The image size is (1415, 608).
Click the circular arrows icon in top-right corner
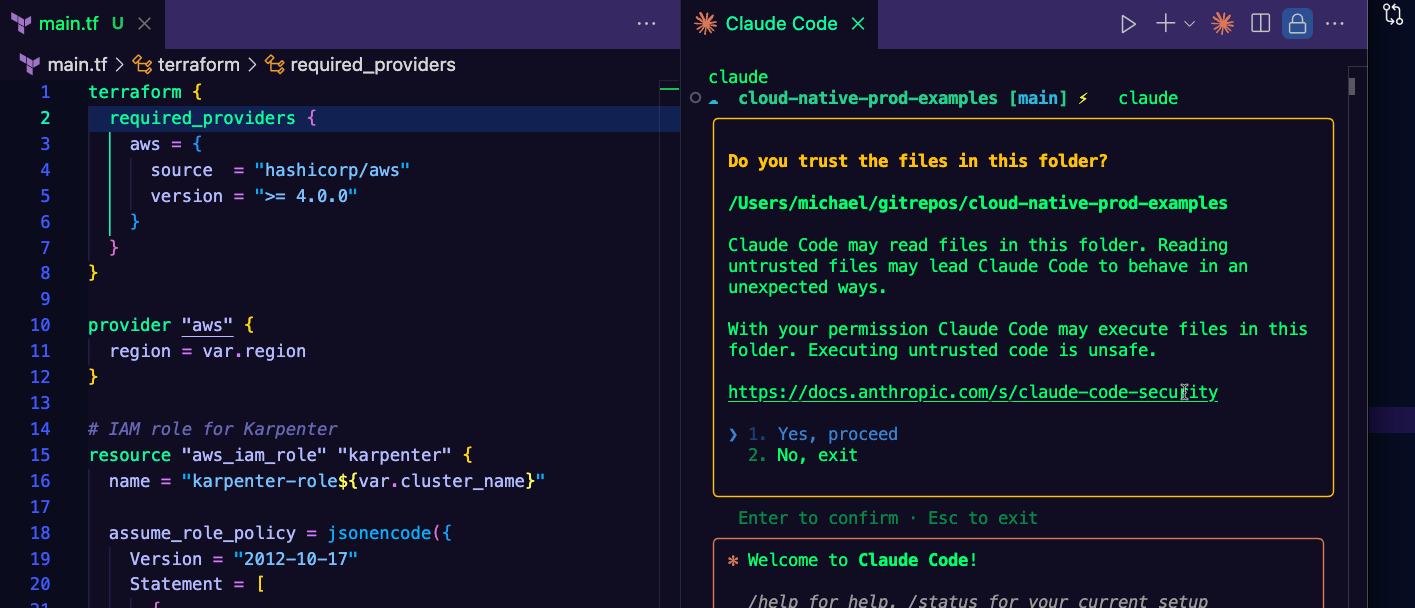pyautogui.click(x=1392, y=15)
